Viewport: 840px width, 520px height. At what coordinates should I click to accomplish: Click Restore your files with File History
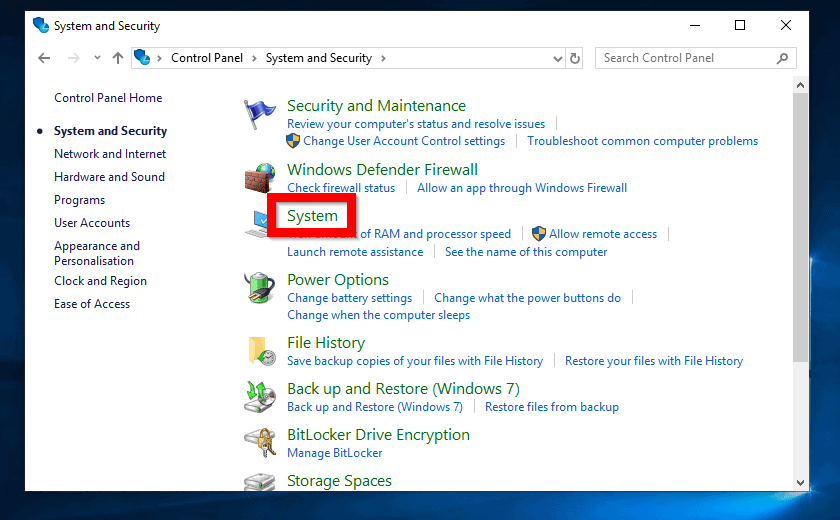point(654,361)
